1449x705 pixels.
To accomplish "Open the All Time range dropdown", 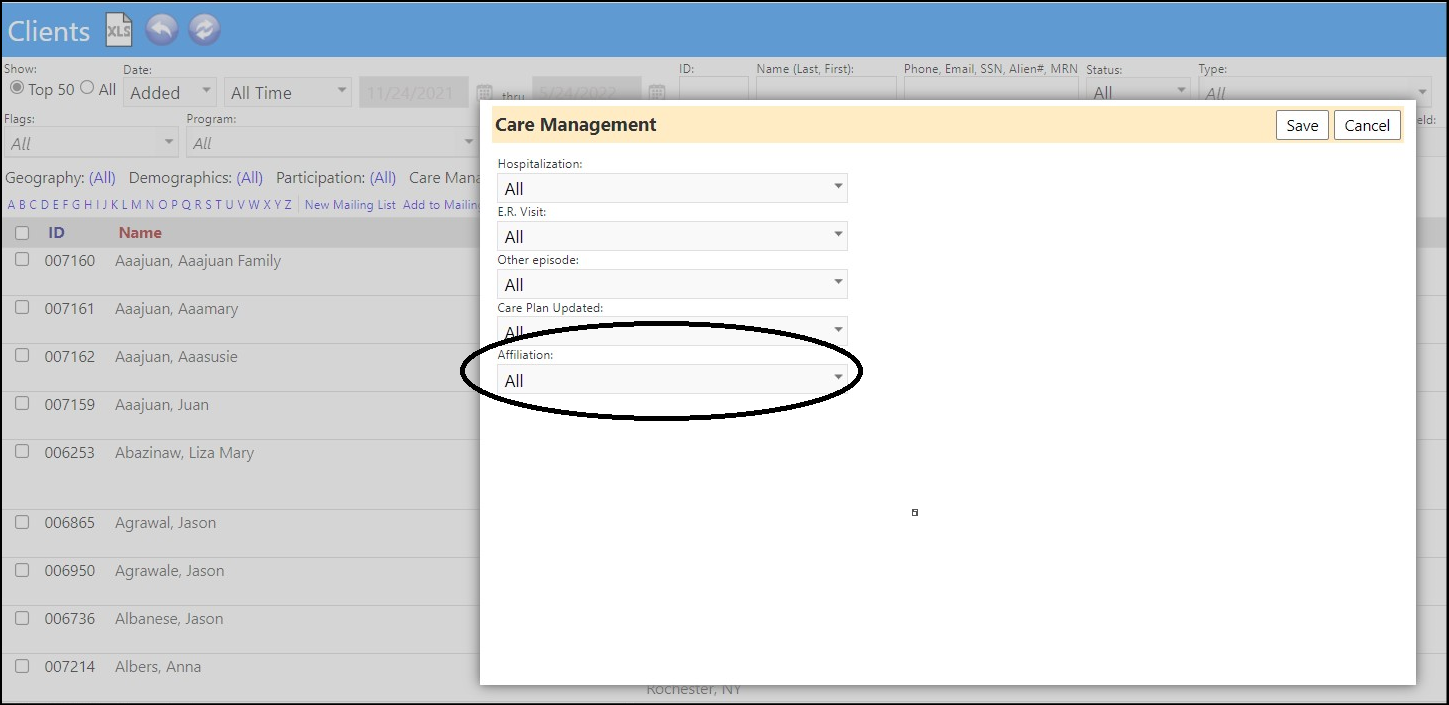I will pyautogui.click(x=288, y=92).
